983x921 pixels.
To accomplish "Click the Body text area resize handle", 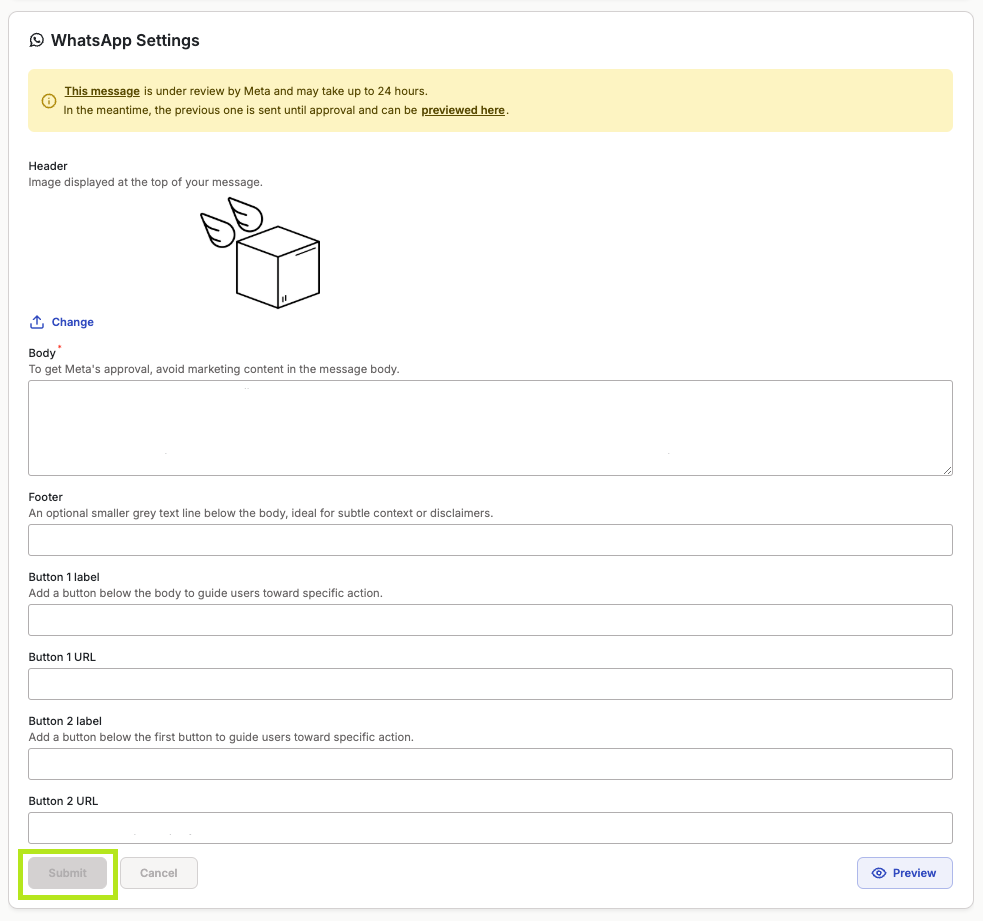I will tap(947, 470).
